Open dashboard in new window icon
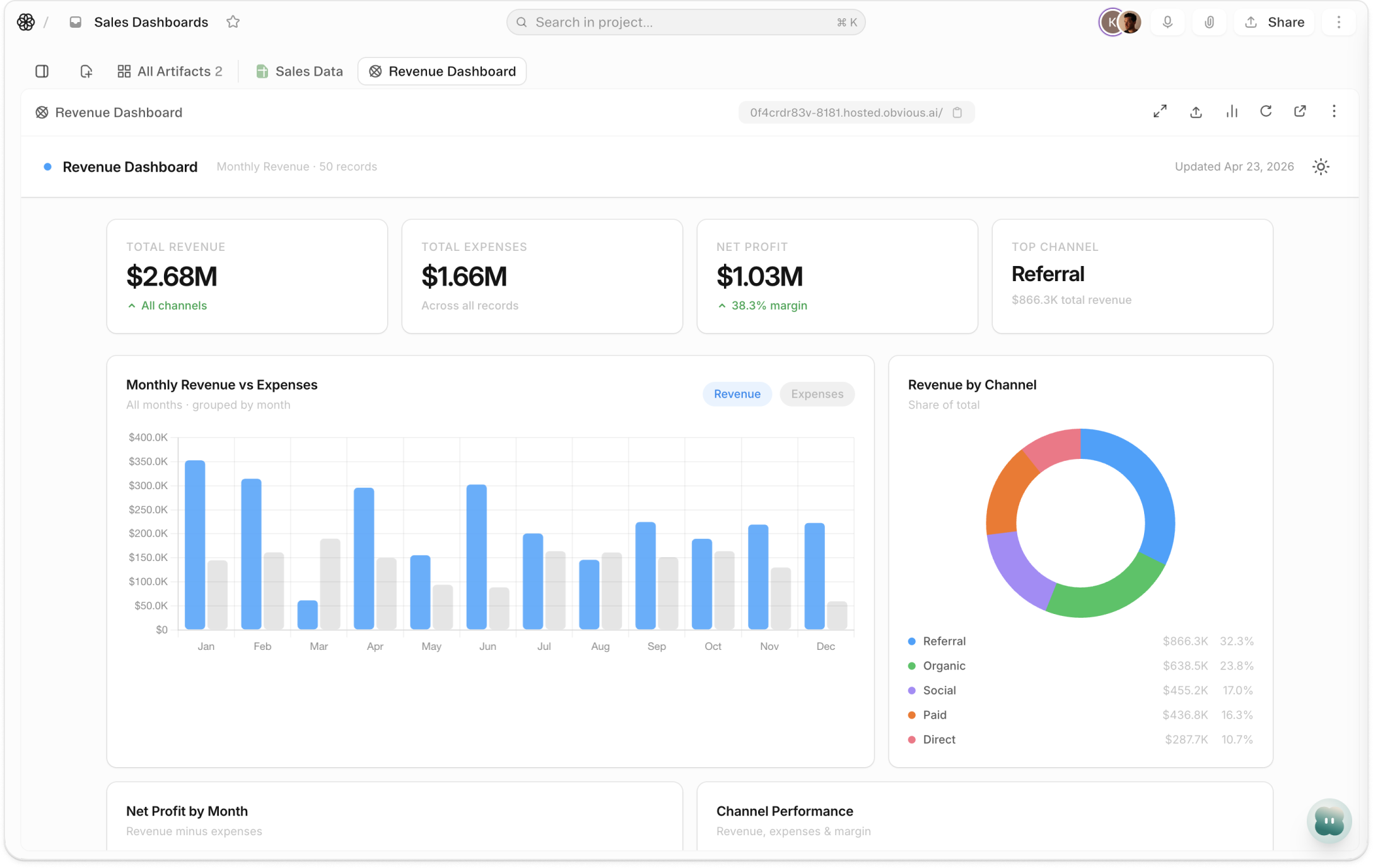The width and height of the screenshot is (1373, 868). 1300,112
